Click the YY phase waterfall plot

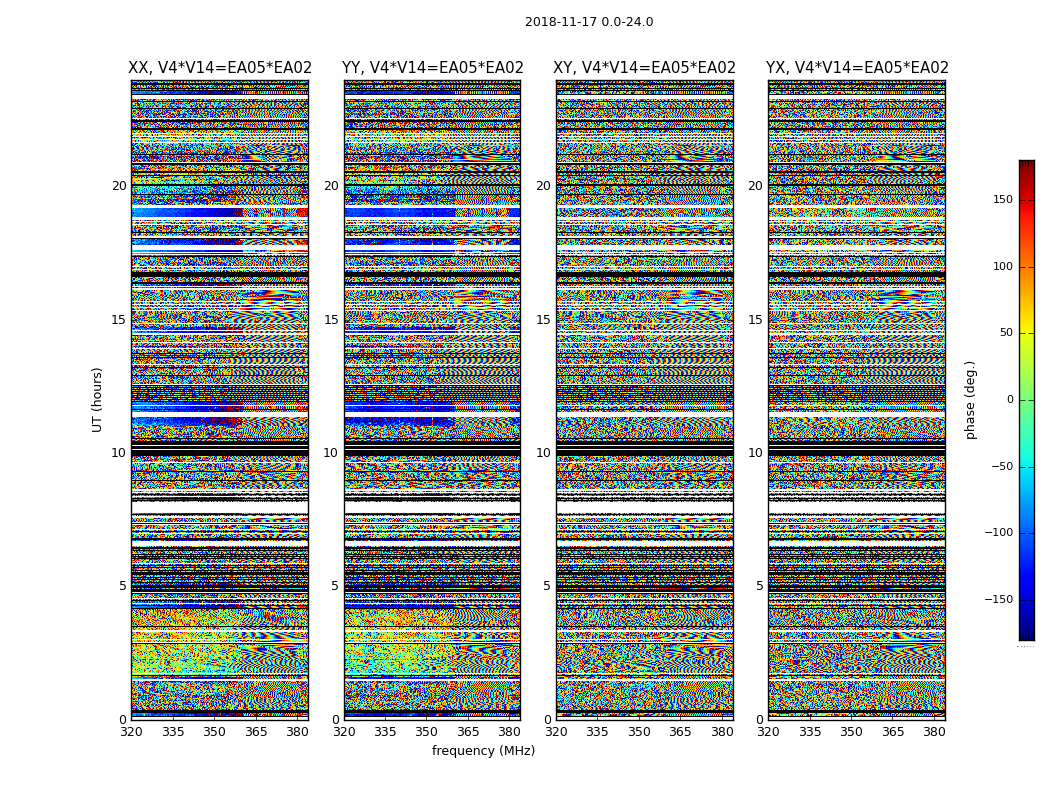click(433, 400)
